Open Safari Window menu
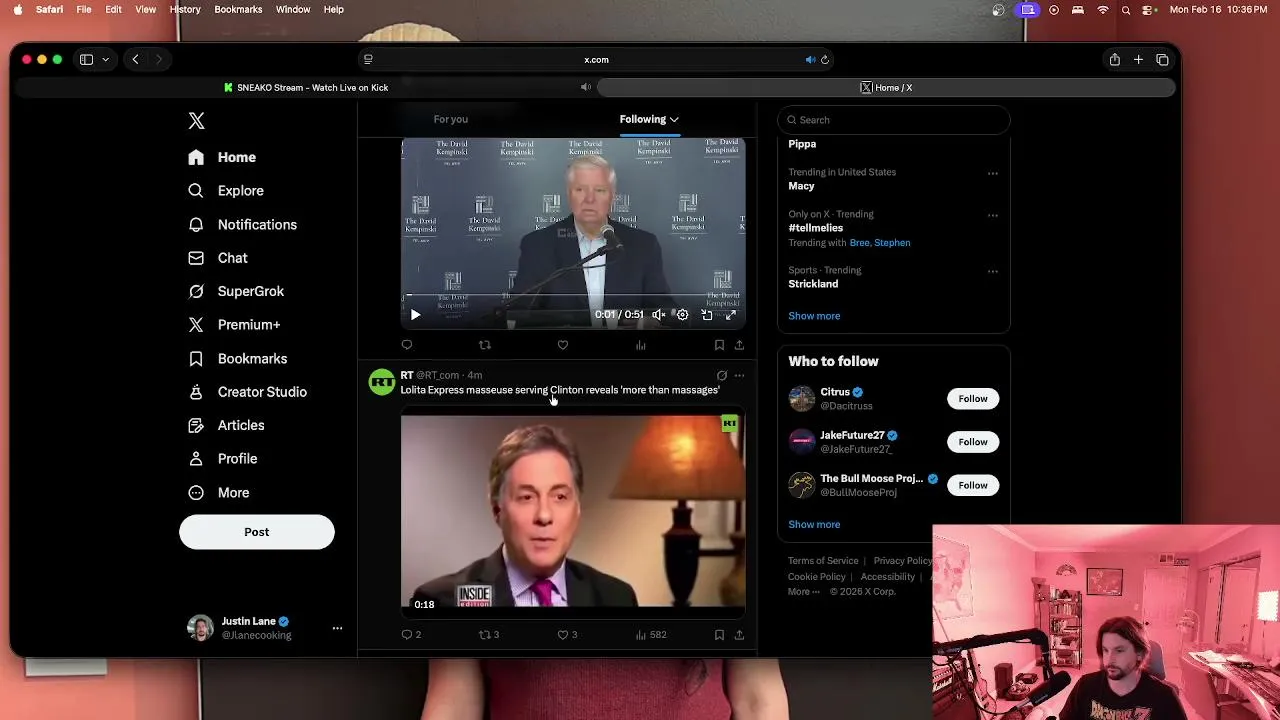 coord(293,10)
